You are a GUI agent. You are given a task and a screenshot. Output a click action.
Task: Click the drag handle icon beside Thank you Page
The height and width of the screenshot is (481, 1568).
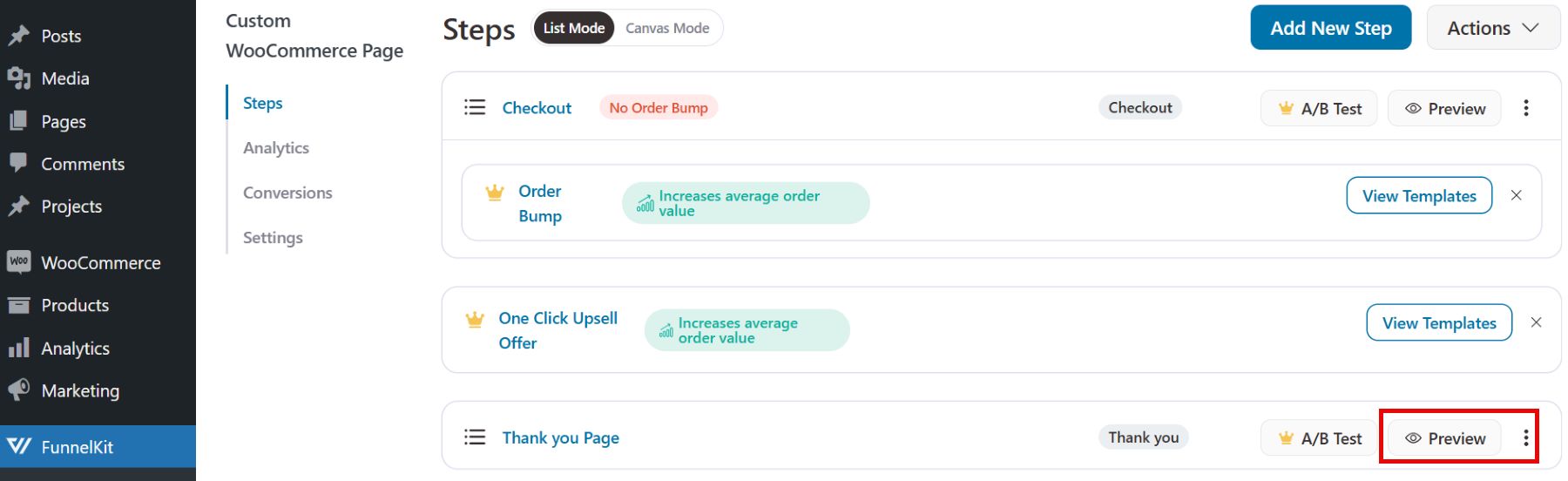tap(475, 437)
